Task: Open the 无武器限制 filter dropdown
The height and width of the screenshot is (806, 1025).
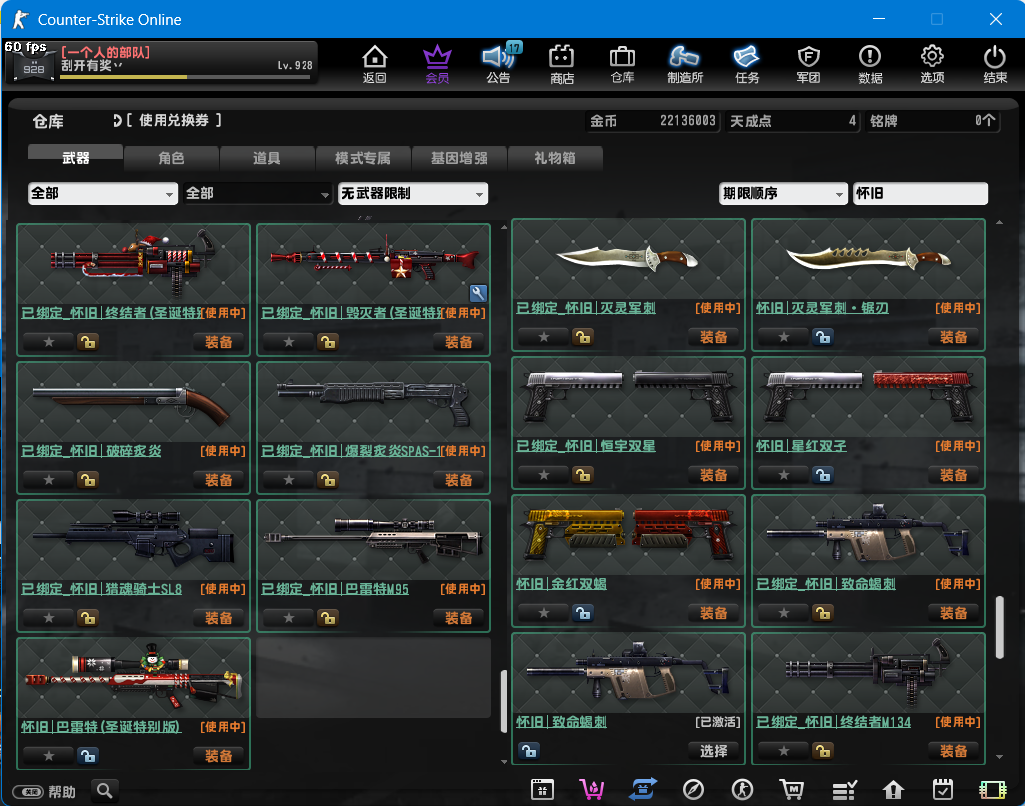Action: click(412, 193)
